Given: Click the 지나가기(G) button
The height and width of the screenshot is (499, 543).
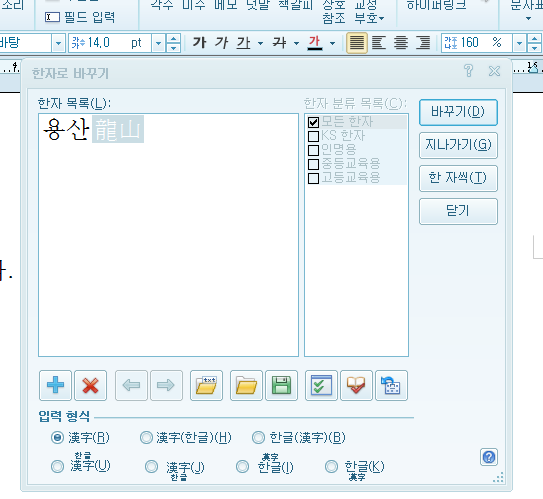Looking at the screenshot, I should [x=458, y=145].
